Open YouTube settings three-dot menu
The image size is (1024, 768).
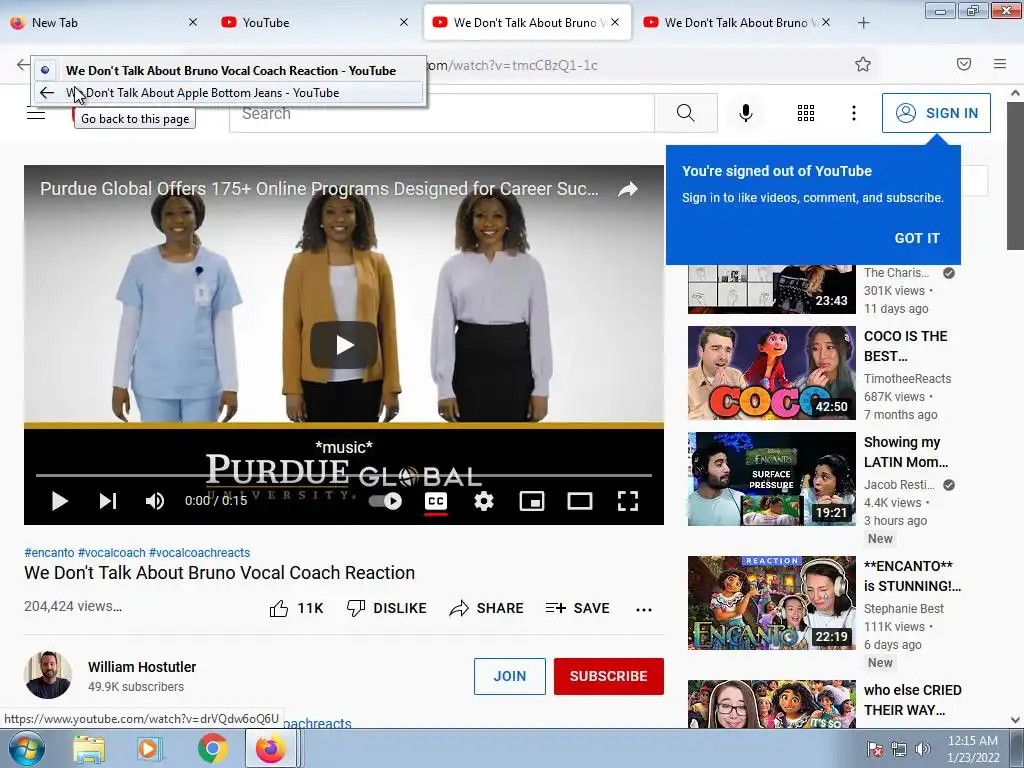pyautogui.click(x=854, y=113)
